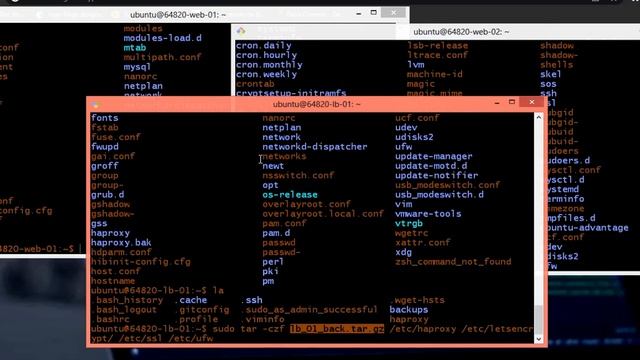Bring the web-02 window forward by its title
Viewport: 640px width, 360px height.
(x=461, y=32)
